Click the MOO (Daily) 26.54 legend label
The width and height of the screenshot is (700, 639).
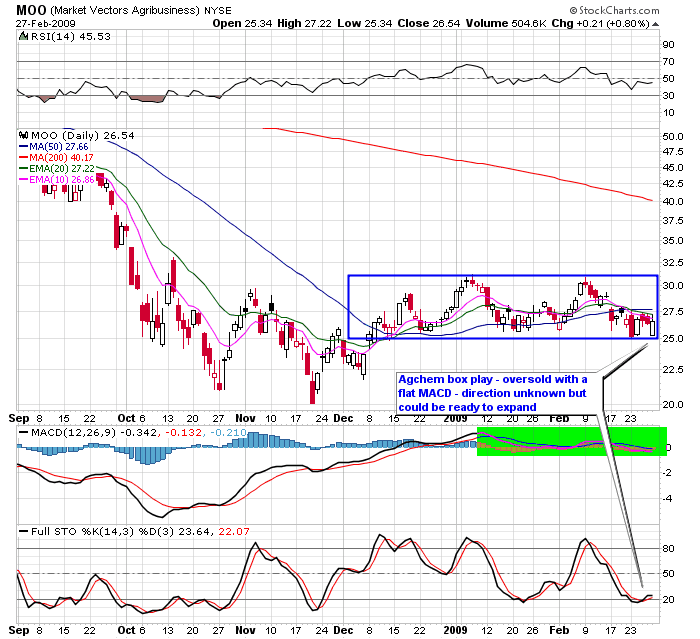(x=83, y=135)
